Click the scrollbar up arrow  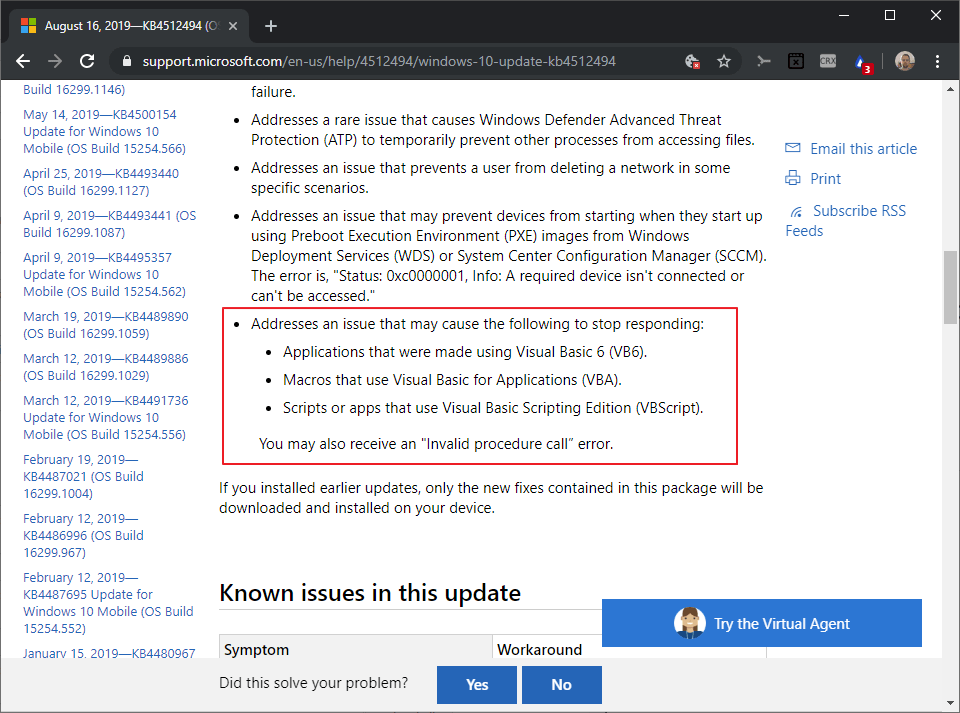950,89
